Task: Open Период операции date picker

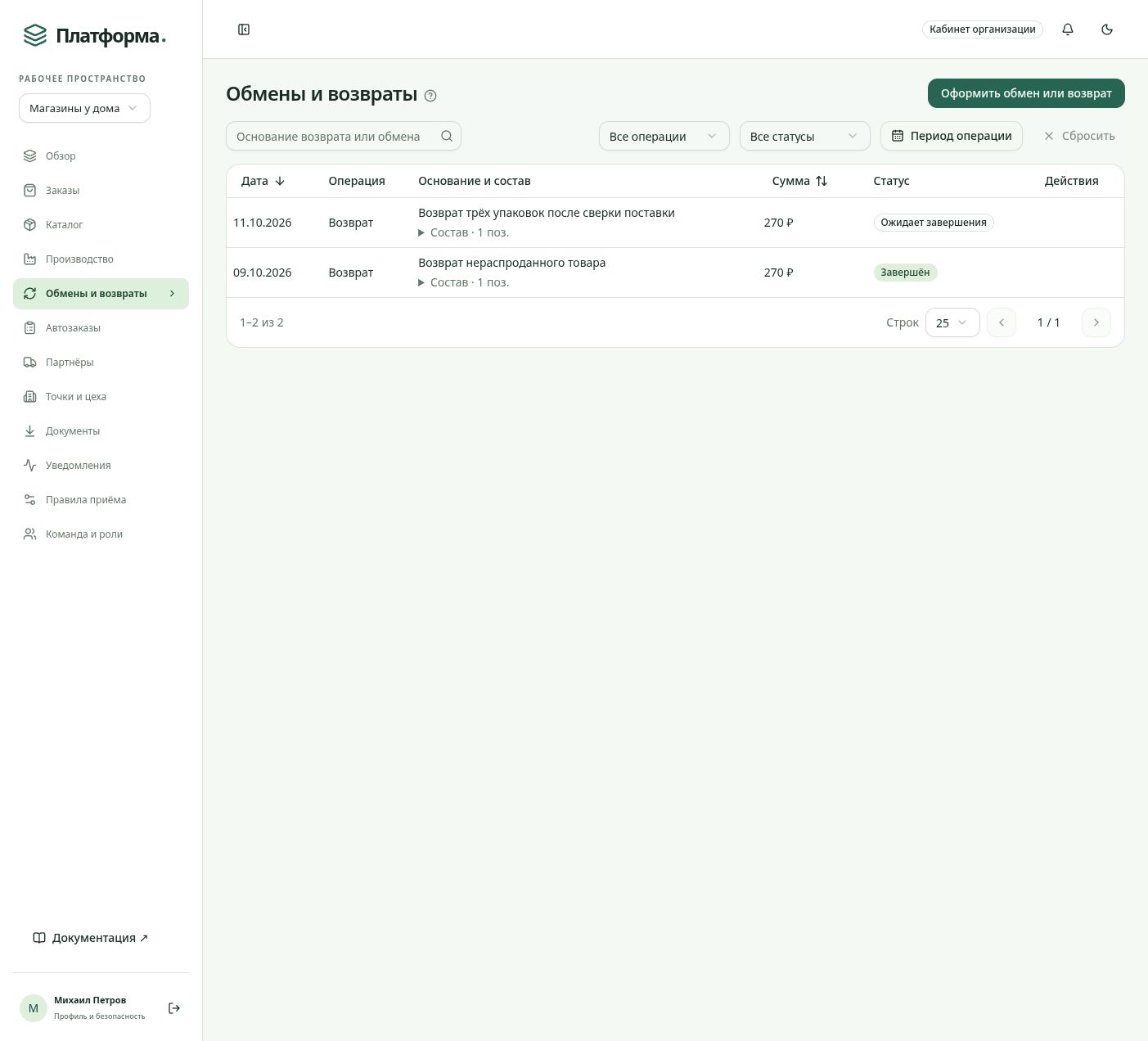Action: tap(952, 136)
